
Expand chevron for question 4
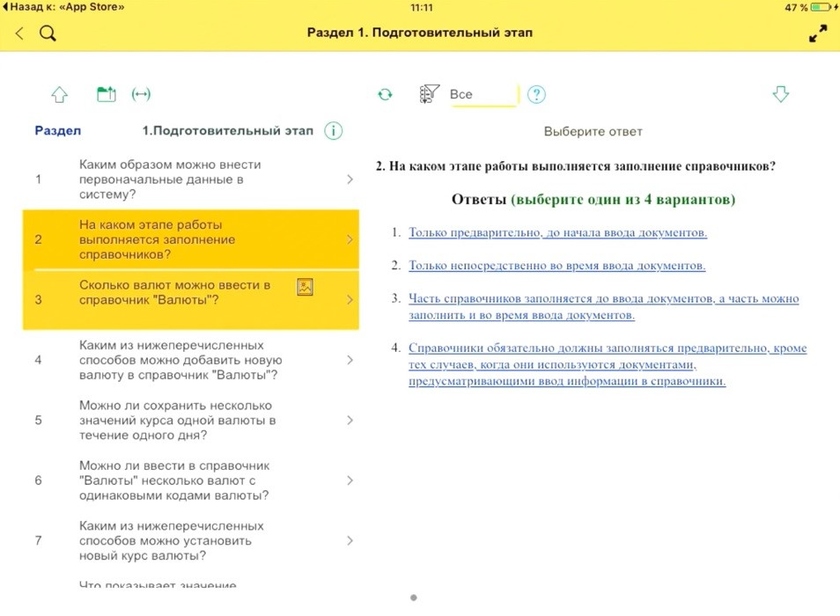coord(349,360)
